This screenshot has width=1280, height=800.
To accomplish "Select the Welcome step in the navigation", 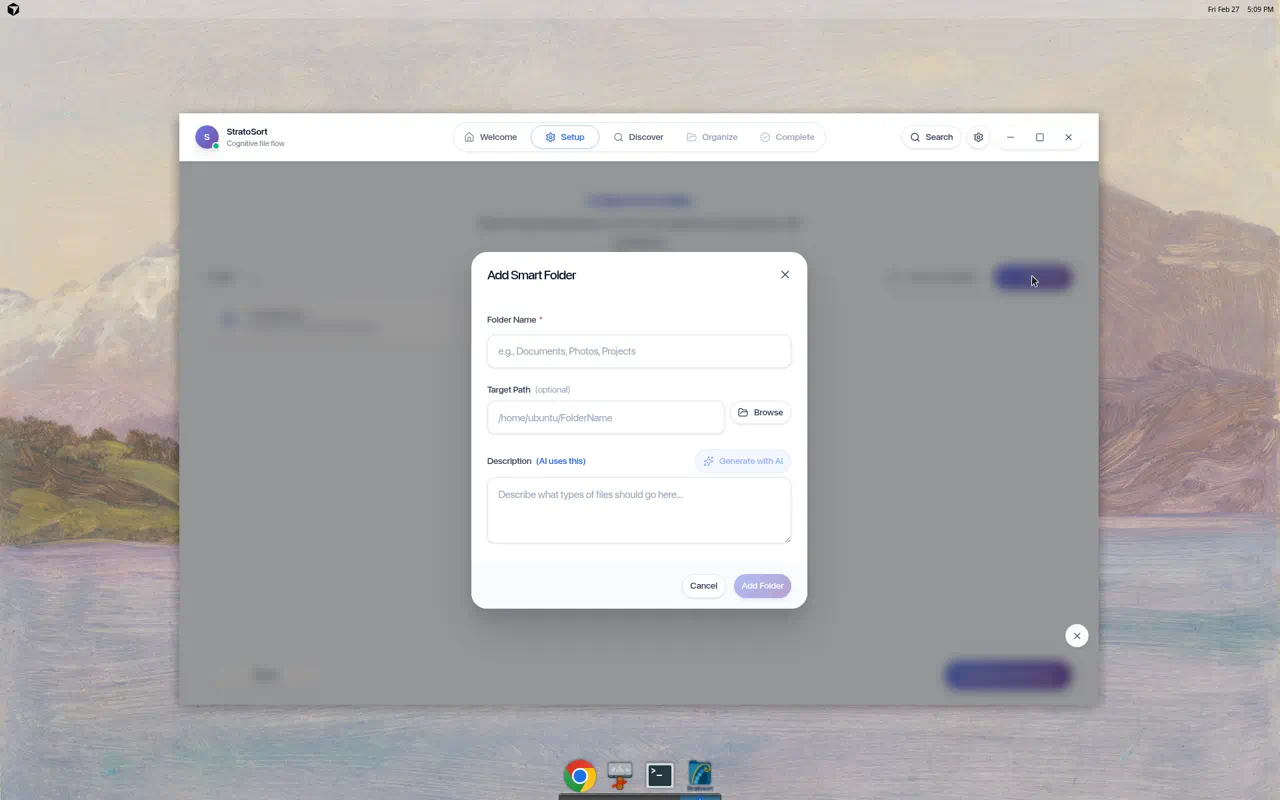I will click(489, 137).
